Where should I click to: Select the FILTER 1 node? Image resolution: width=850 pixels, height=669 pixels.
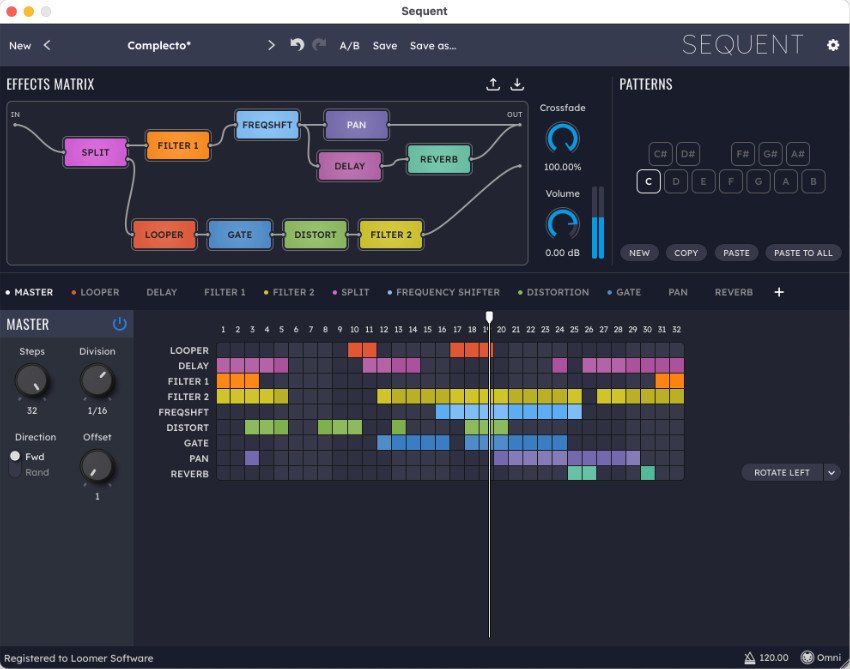click(x=178, y=145)
